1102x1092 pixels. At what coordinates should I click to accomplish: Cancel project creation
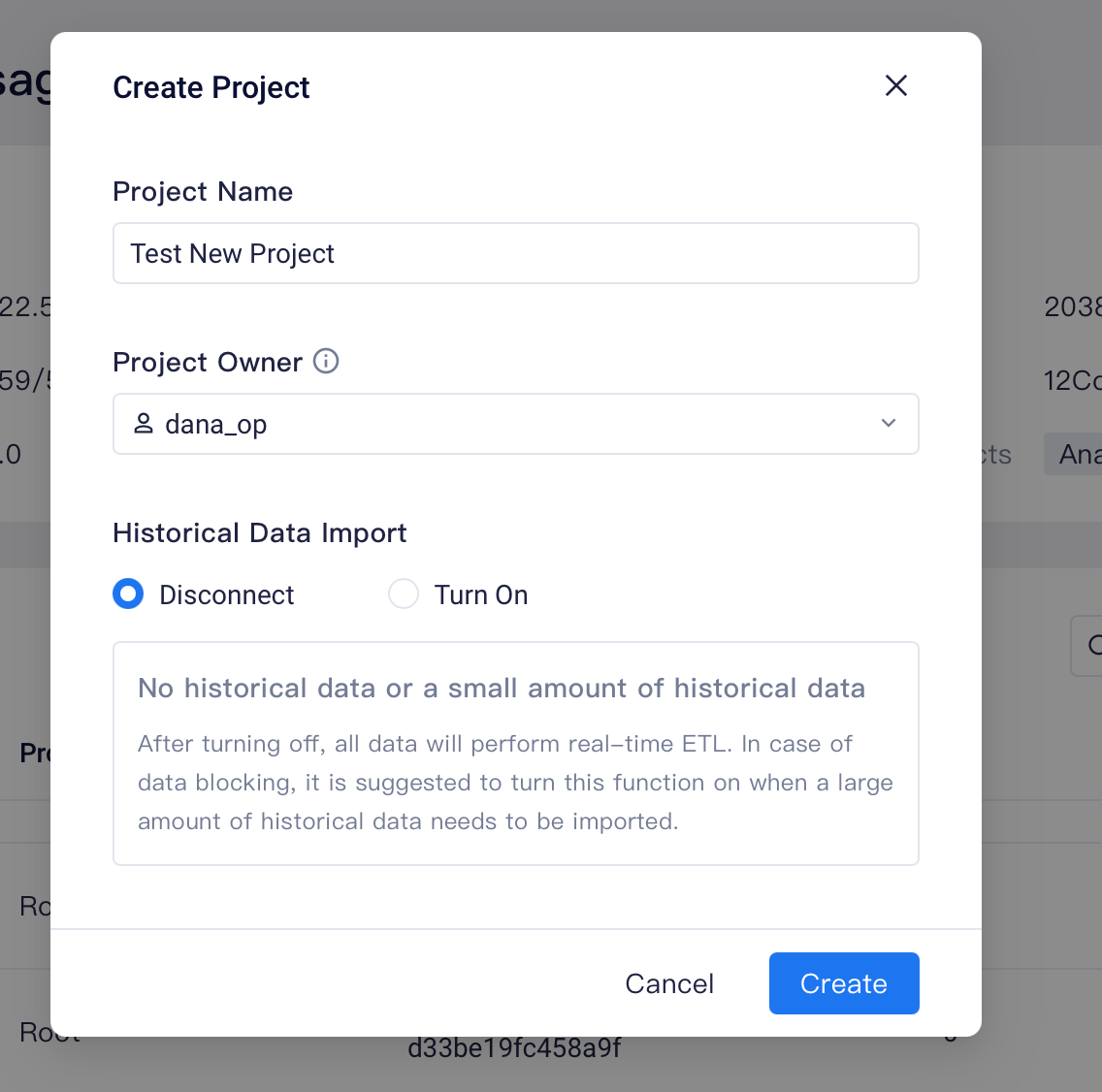(669, 983)
